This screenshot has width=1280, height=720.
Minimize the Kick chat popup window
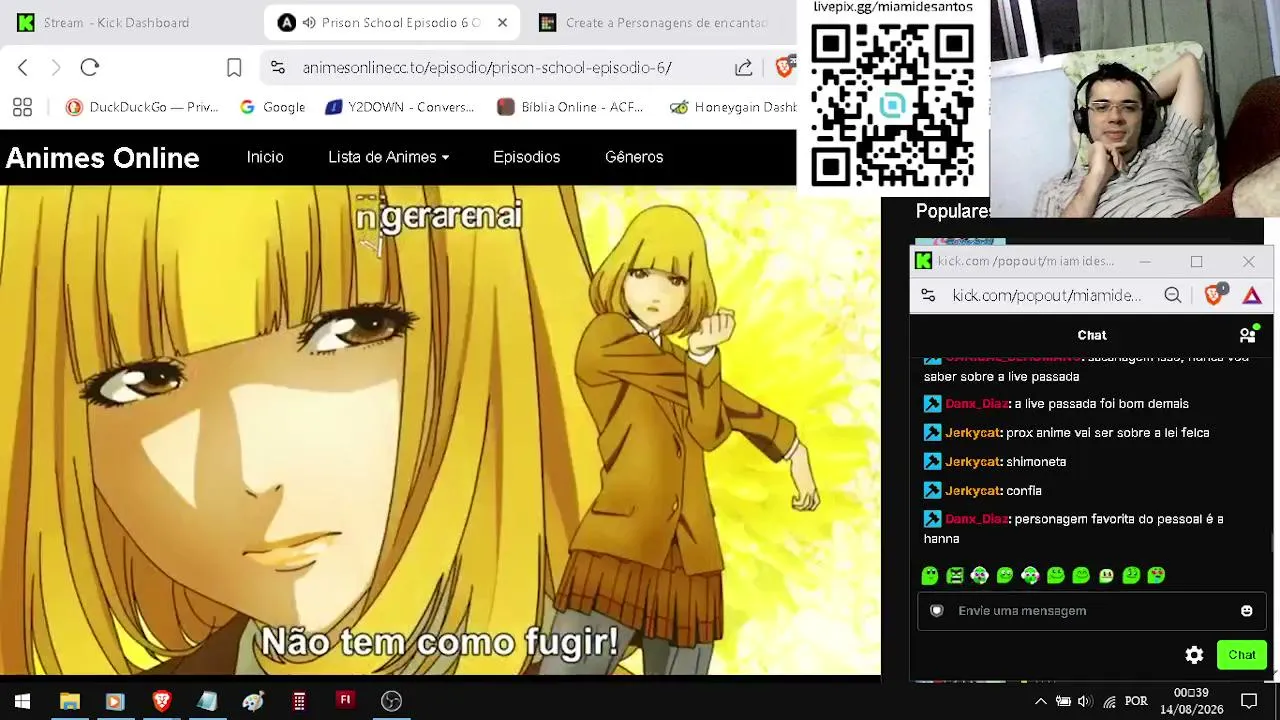click(1145, 261)
